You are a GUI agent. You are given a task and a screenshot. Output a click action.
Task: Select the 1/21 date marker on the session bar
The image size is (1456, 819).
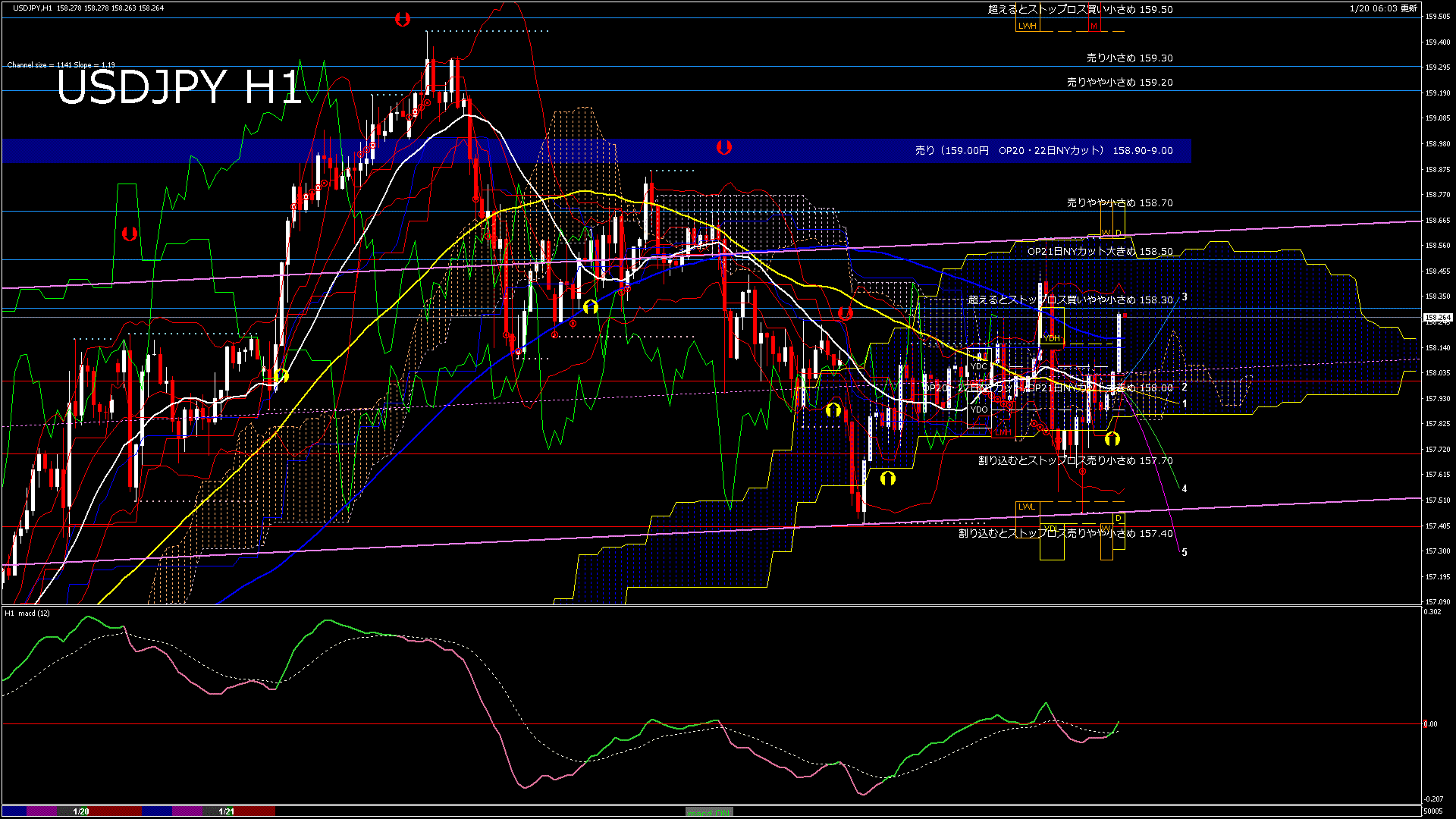pyautogui.click(x=226, y=811)
